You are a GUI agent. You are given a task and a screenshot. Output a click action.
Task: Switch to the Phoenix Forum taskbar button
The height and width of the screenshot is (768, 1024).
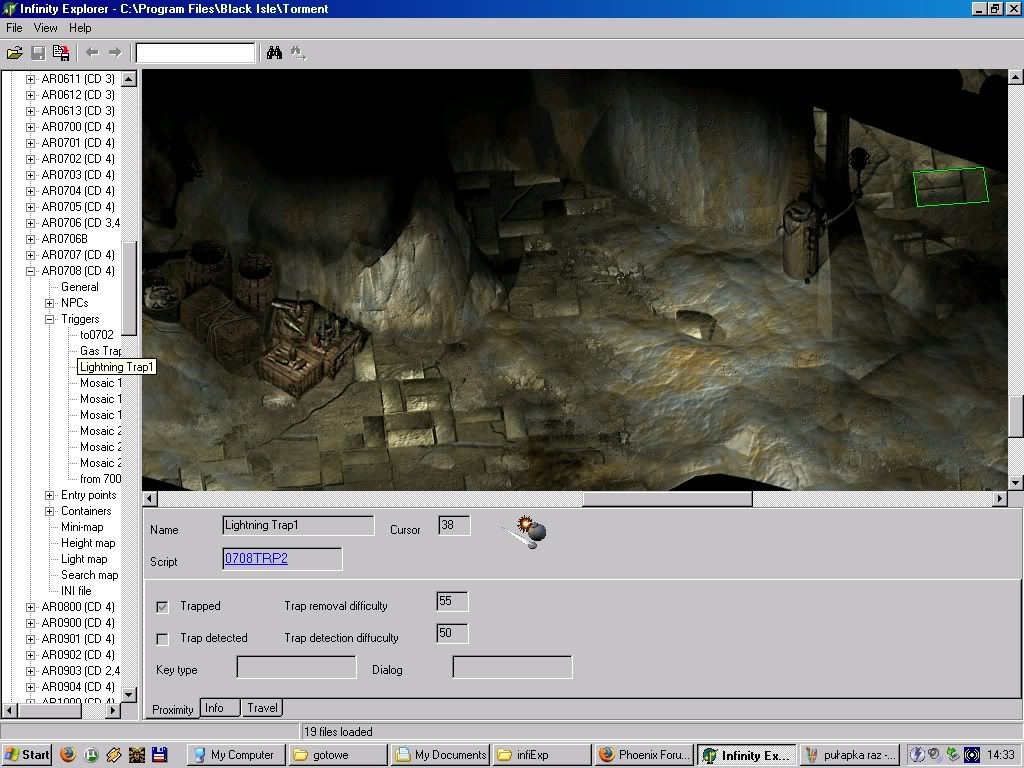(x=645, y=755)
